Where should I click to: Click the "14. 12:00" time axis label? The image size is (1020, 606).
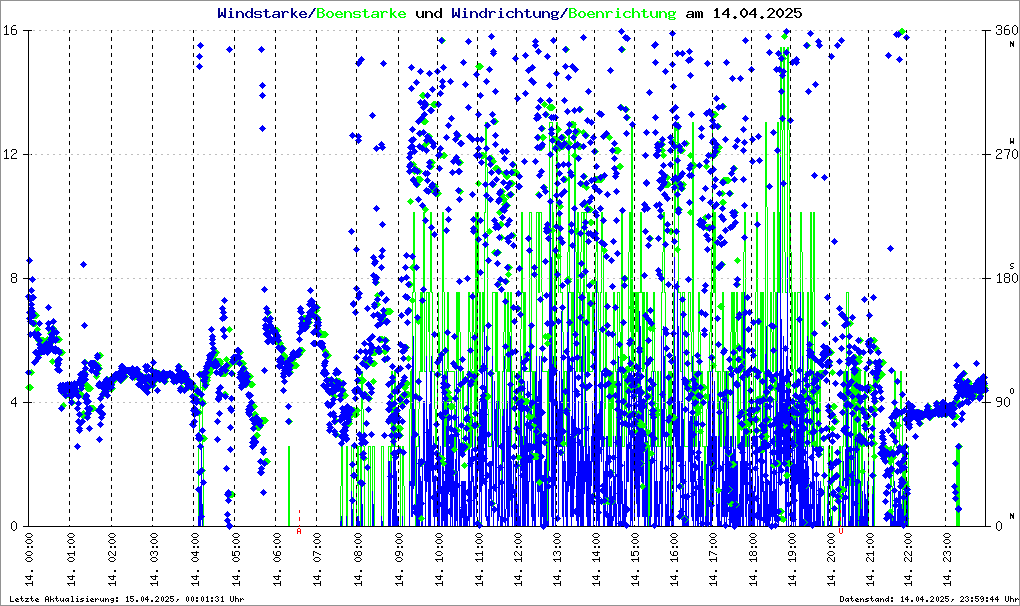click(518, 560)
